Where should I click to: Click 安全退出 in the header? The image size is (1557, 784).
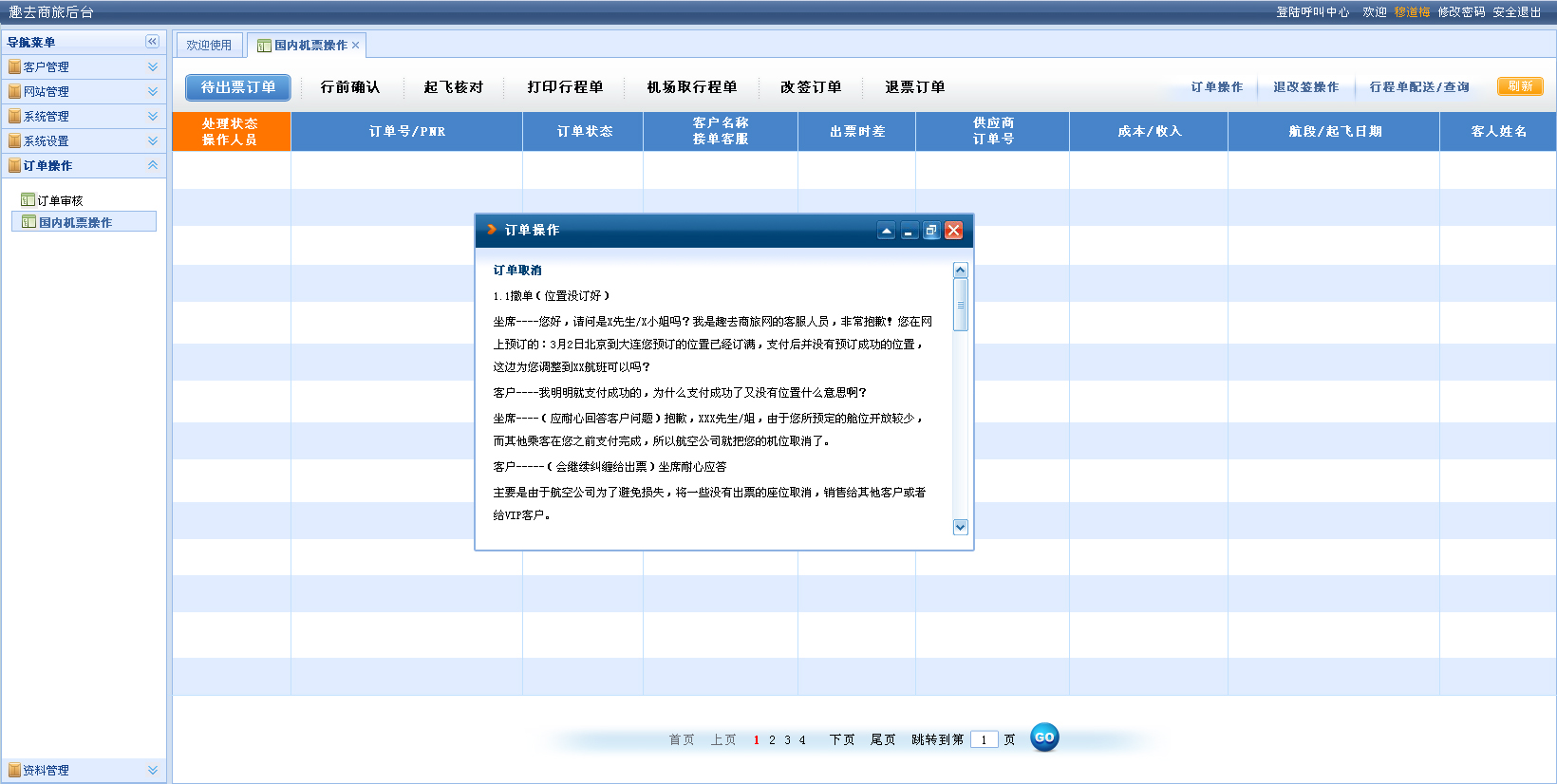click(x=1517, y=12)
